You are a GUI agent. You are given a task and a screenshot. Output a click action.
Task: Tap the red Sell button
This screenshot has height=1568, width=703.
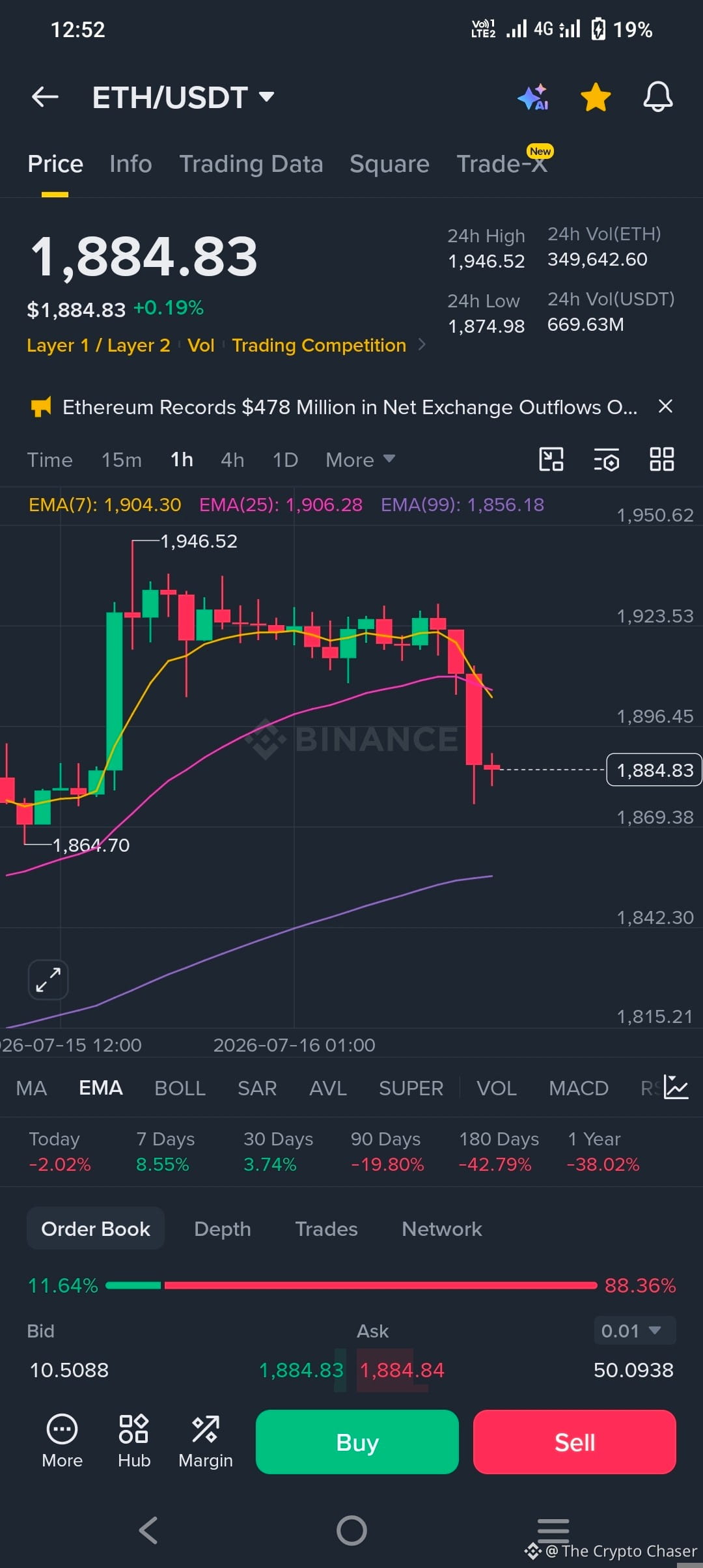[x=575, y=1442]
